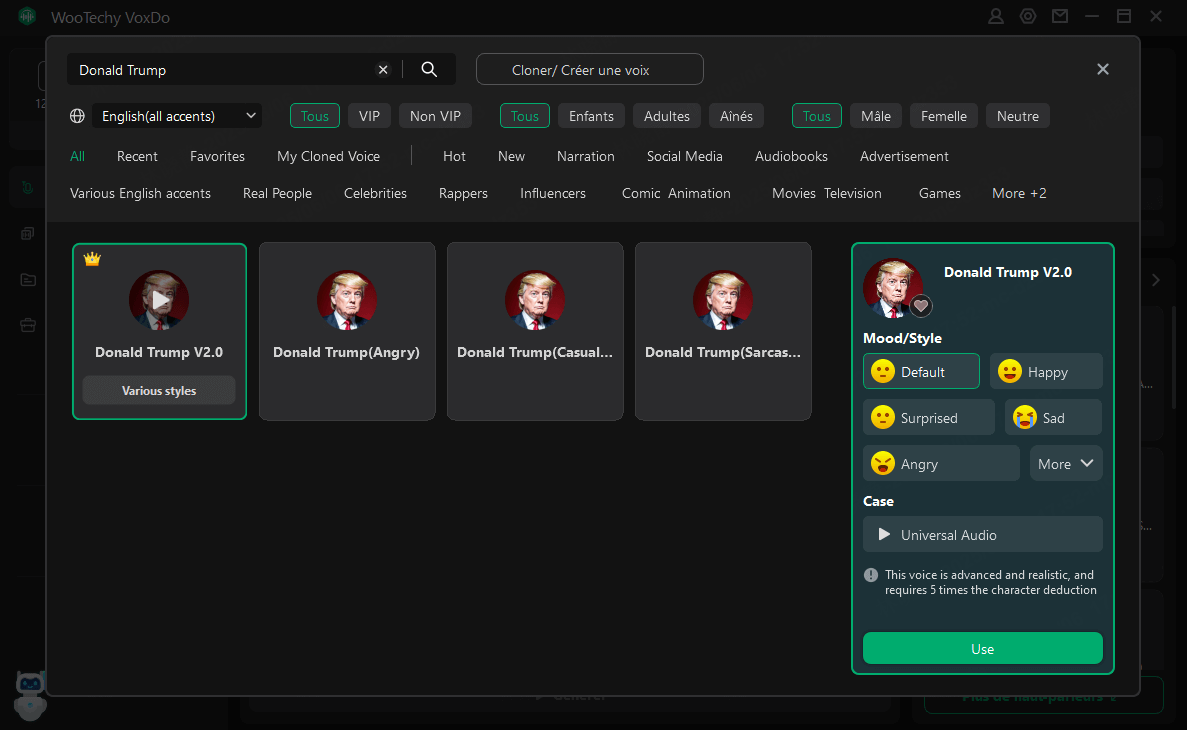Select the Happy mood style
Image resolution: width=1187 pixels, height=730 pixels.
tap(1045, 372)
